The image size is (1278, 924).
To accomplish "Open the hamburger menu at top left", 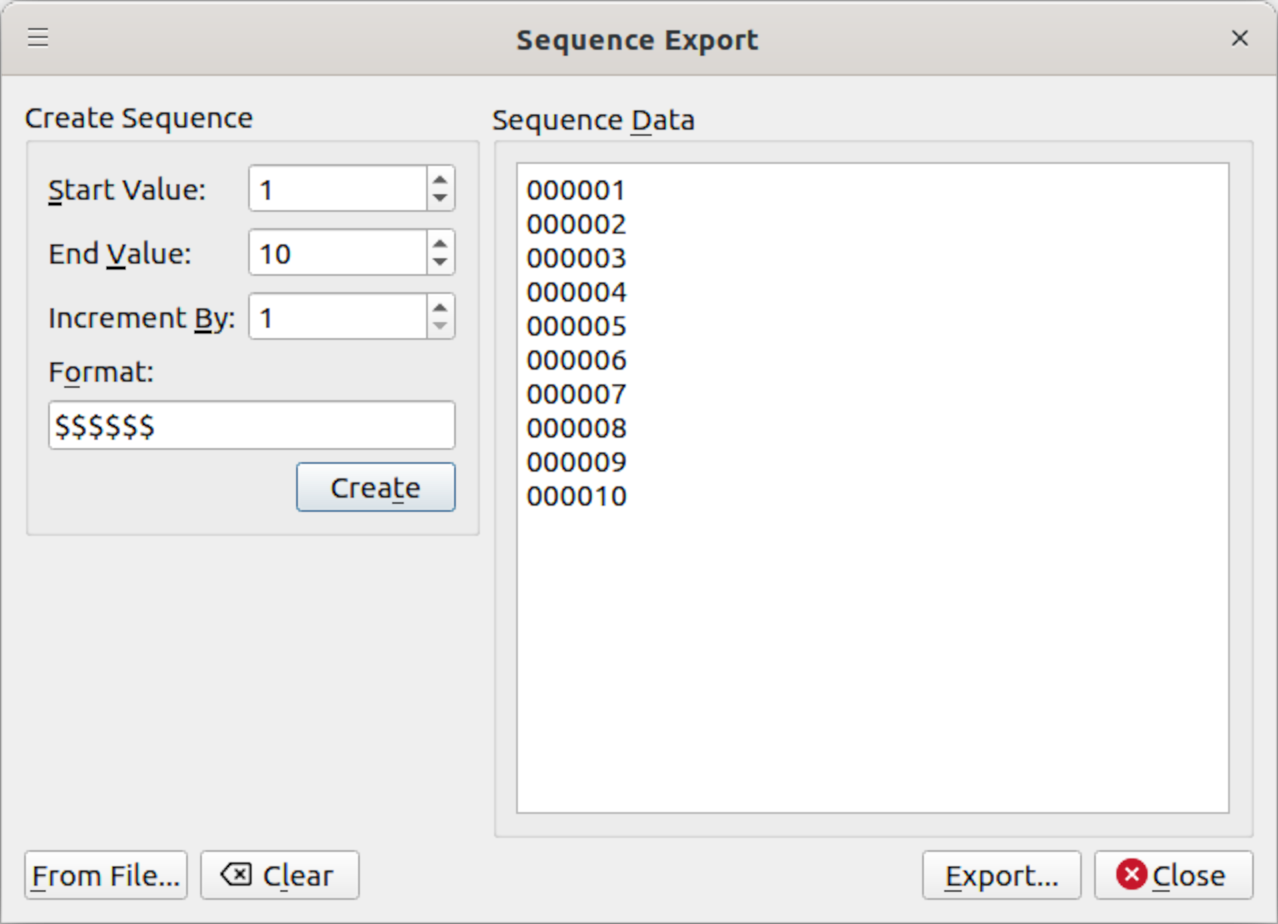I will (x=38, y=37).
